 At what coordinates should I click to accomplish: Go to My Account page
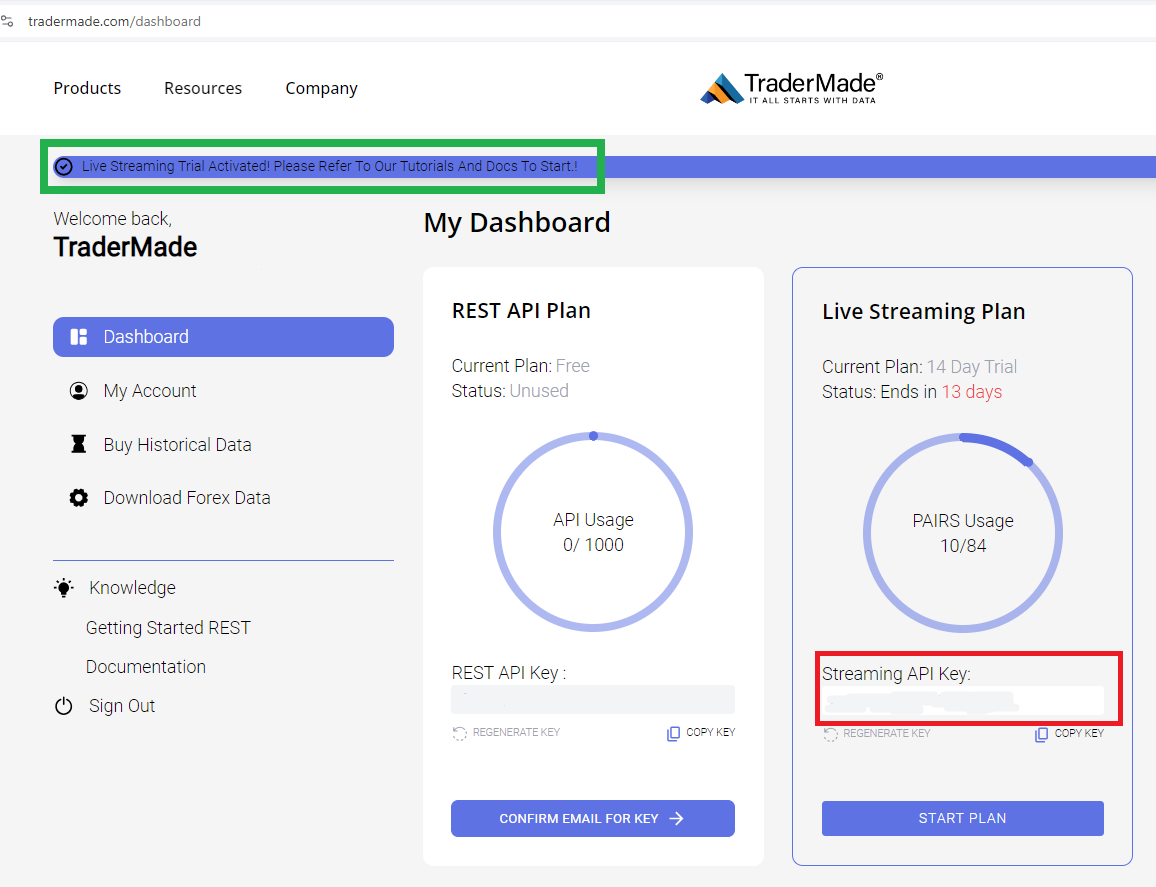150,391
